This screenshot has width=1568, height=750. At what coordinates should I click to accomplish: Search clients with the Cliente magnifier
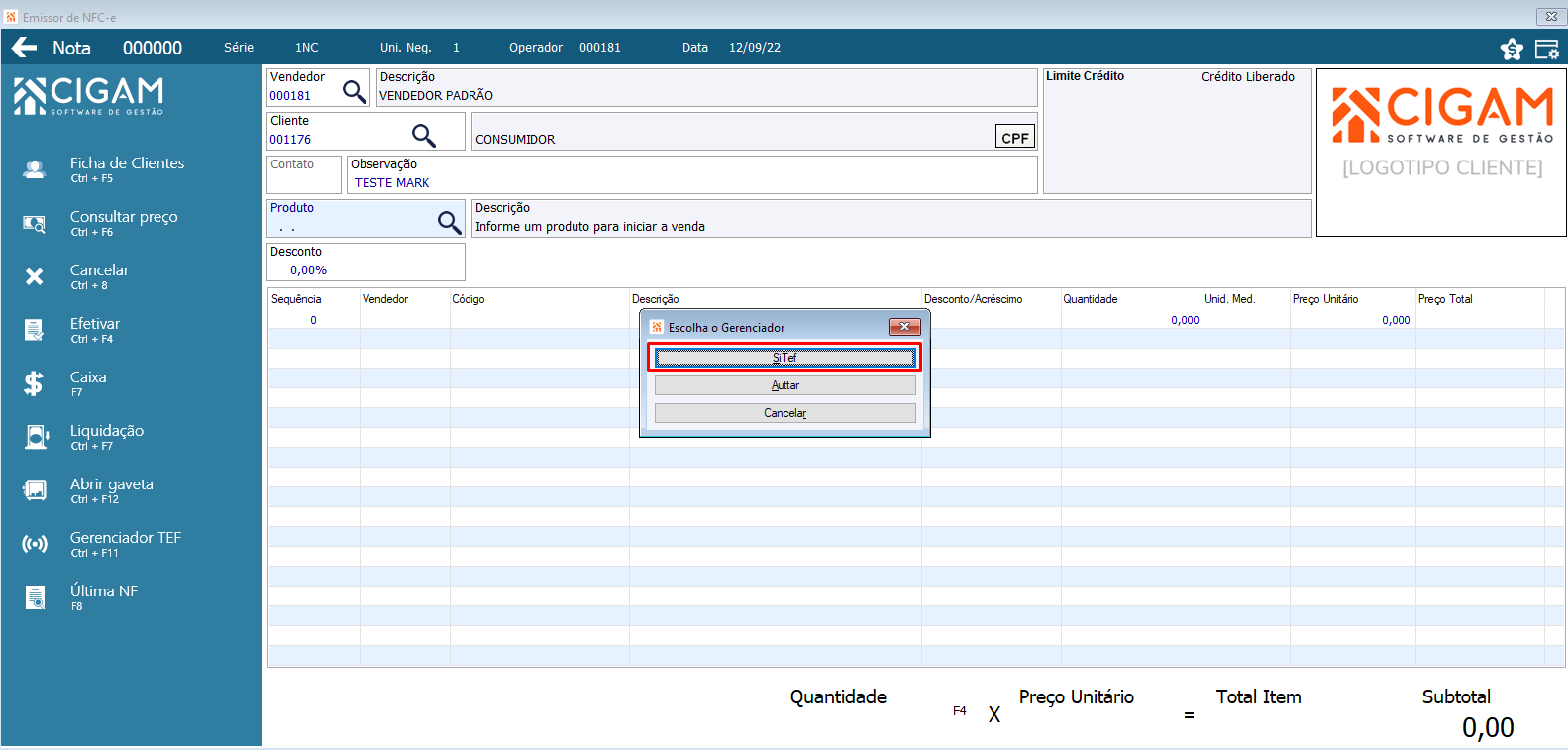pyautogui.click(x=424, y=136)
